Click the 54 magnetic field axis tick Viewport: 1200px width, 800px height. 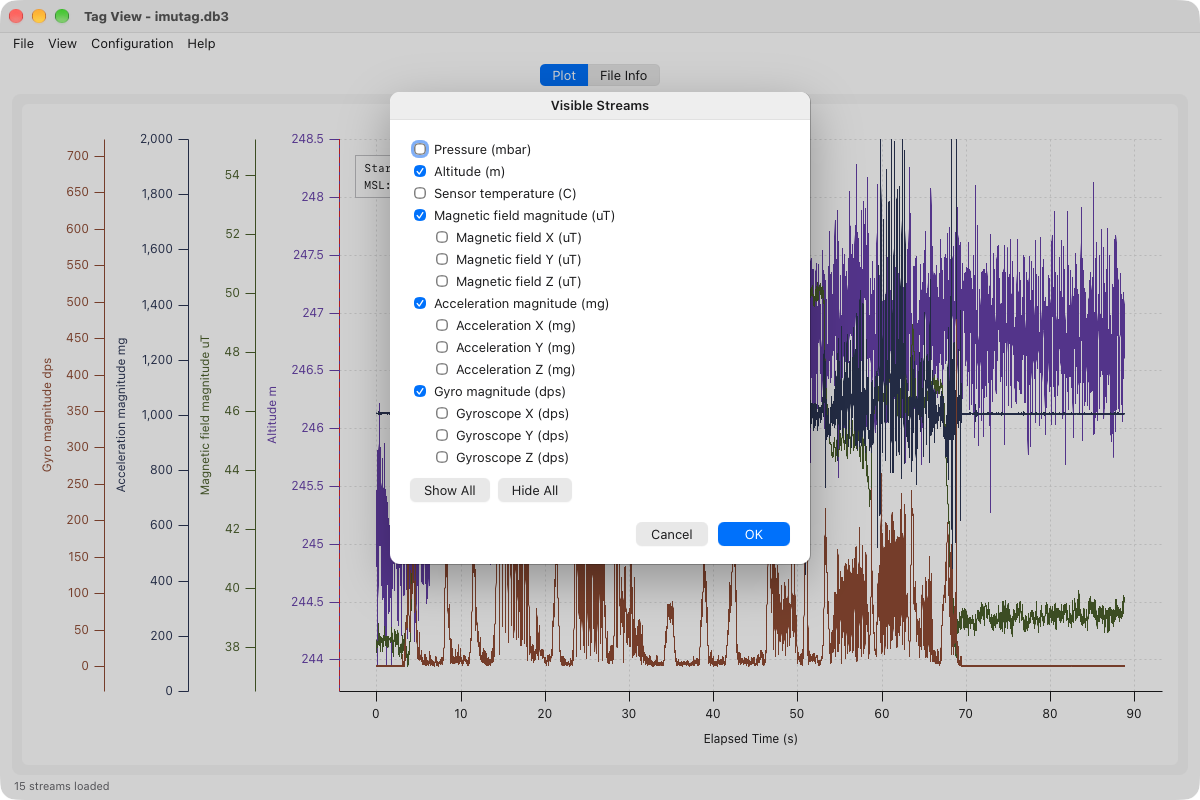232,175
